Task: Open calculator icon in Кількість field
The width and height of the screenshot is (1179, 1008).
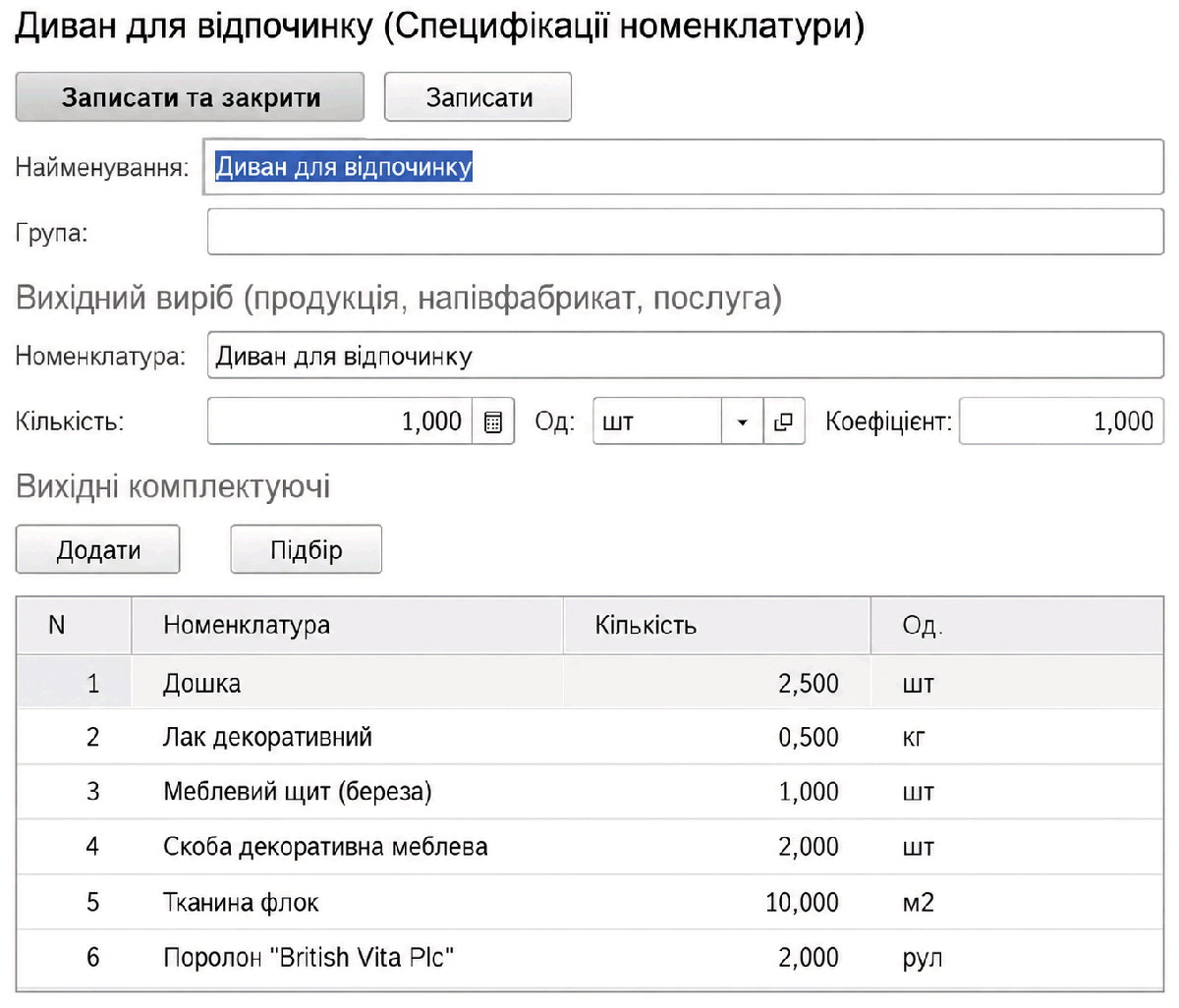Action: pyautogui.click(x=493, y=421)
